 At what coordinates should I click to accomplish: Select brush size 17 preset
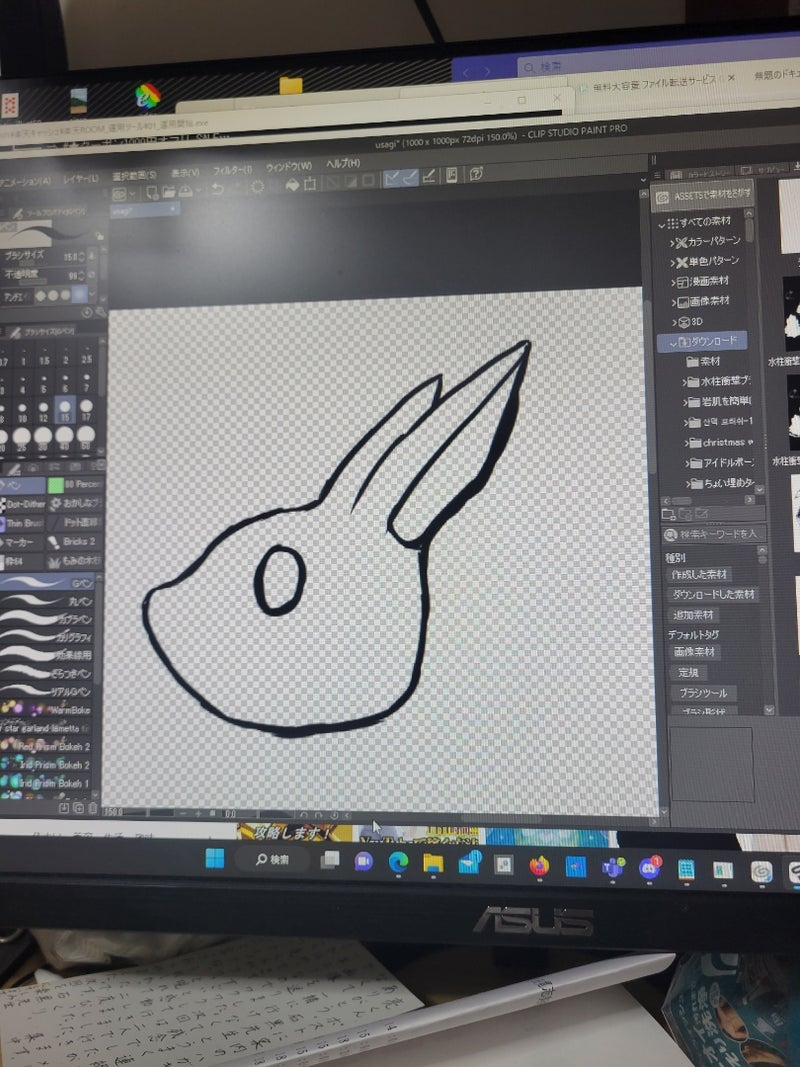point(86,410)
